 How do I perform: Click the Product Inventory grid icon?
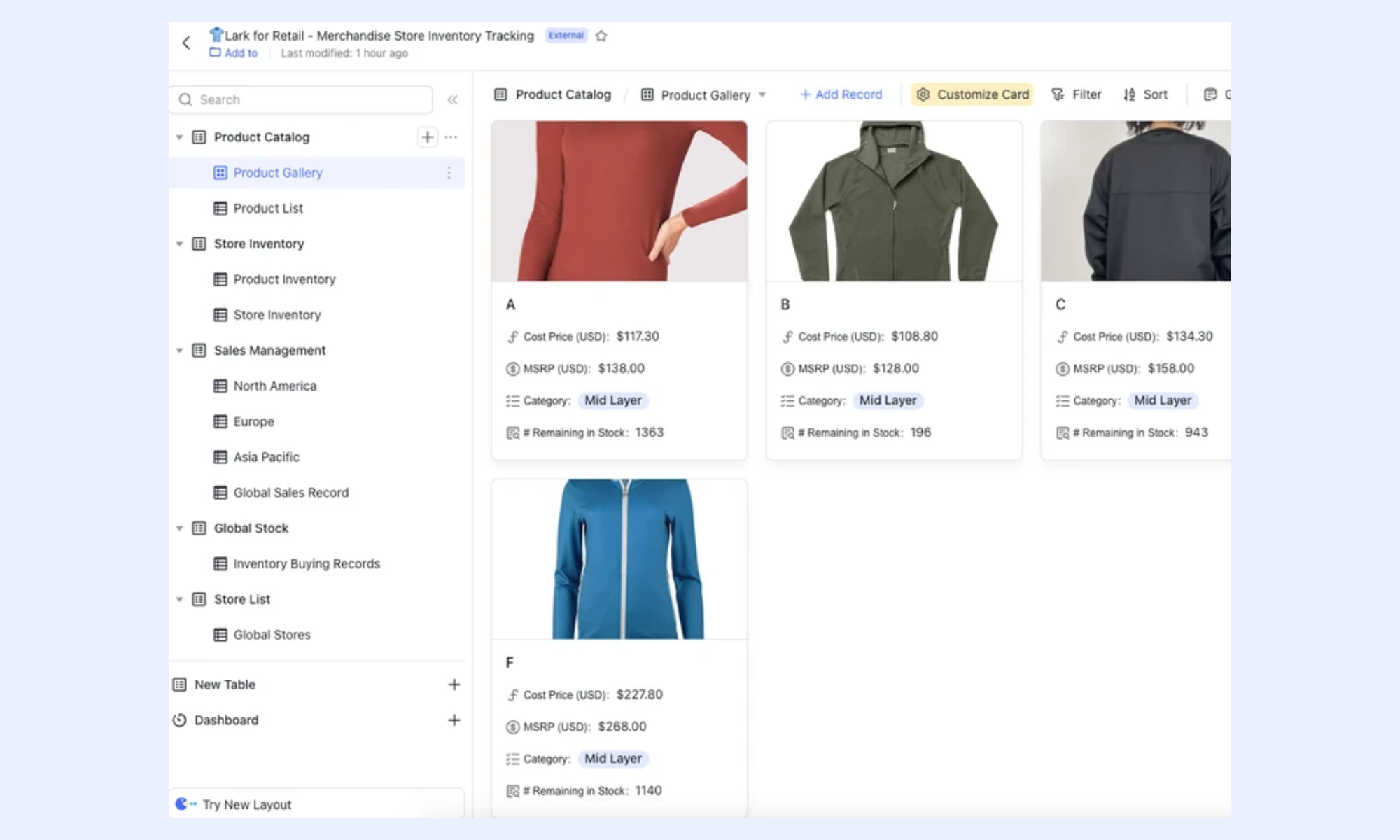coord(220,279)
